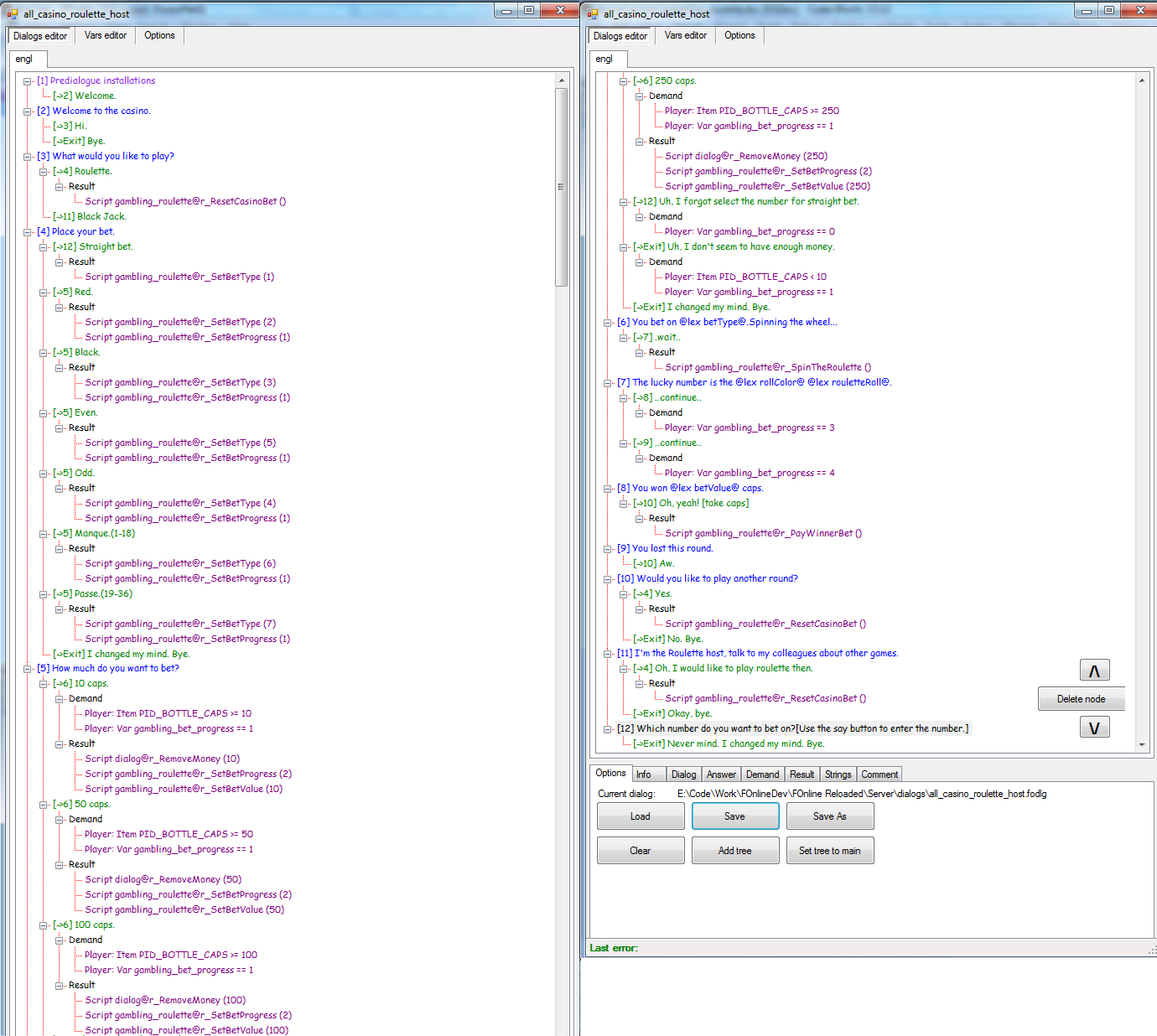Select the Comment tab
1157x1036 pixels.
click(879, 774)
